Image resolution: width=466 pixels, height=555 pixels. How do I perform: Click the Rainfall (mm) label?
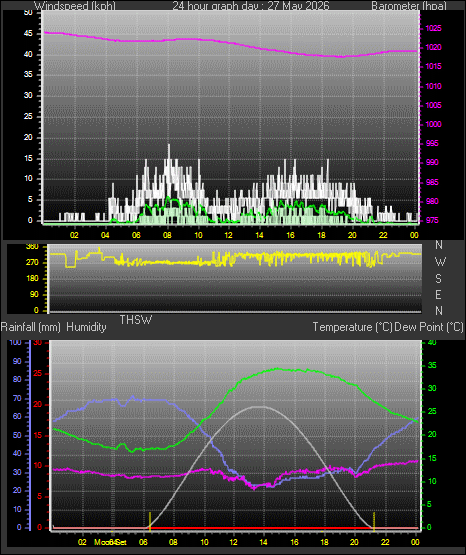pyautogui.click(x=30, y=327)
